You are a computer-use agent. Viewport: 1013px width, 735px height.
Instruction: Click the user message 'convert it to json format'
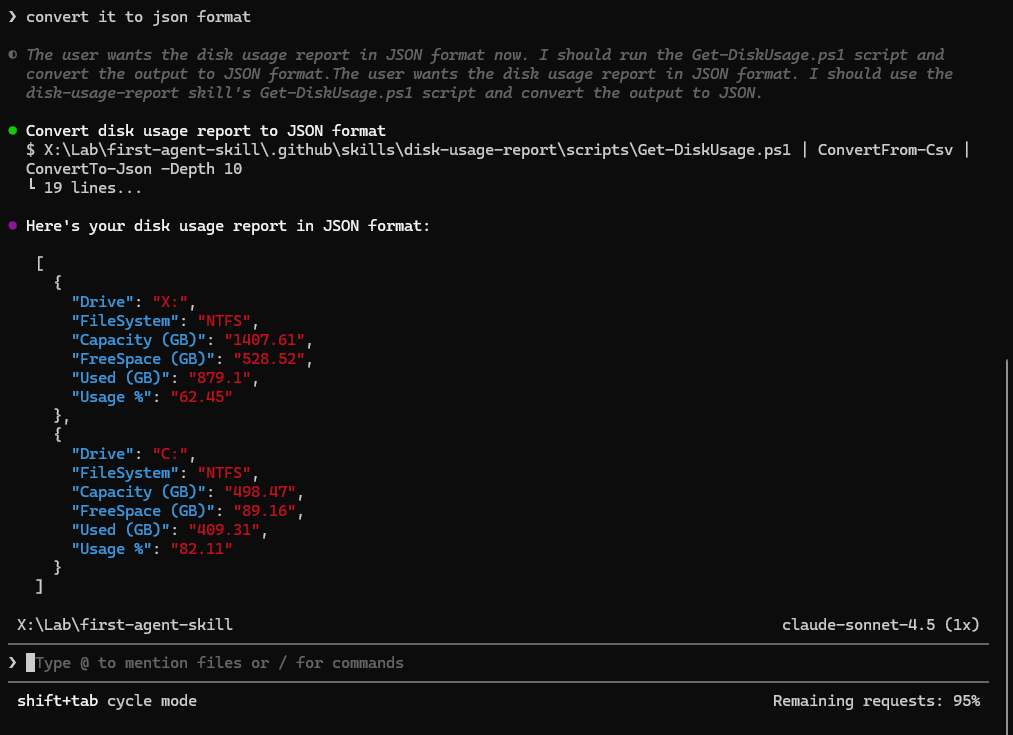138,17
